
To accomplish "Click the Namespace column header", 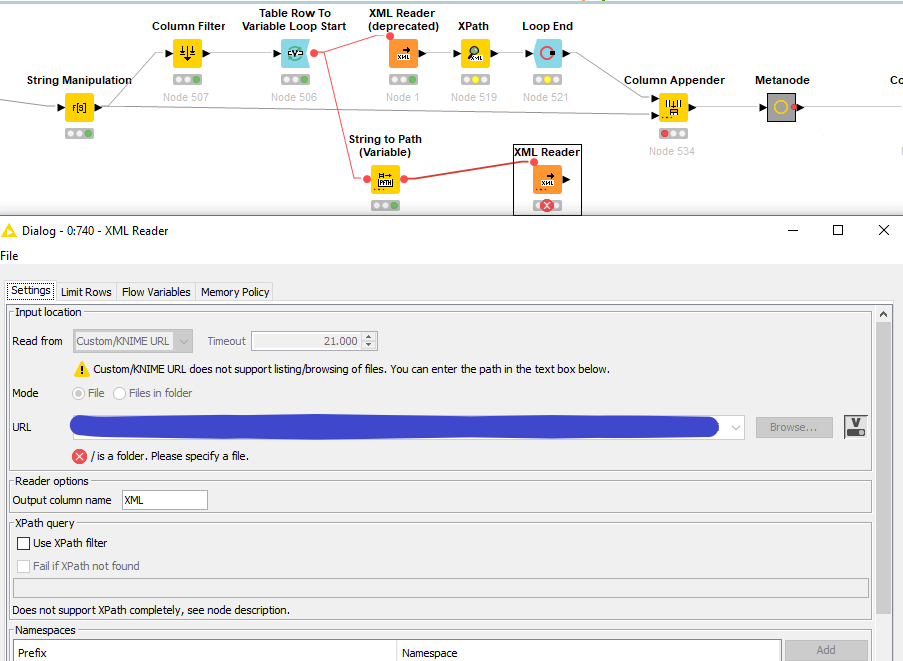I will [589, 653].
